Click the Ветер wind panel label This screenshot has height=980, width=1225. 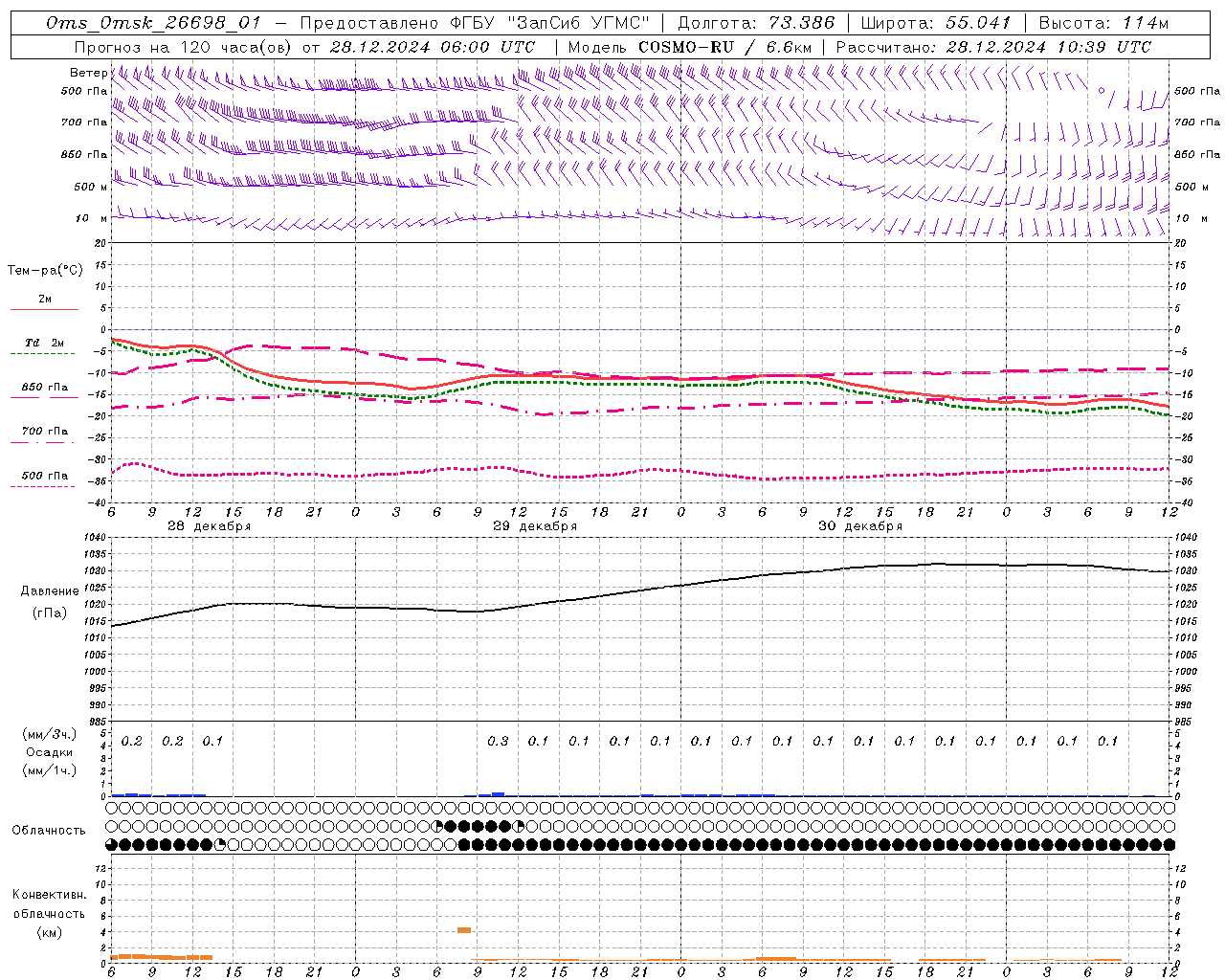click(88, 73)
